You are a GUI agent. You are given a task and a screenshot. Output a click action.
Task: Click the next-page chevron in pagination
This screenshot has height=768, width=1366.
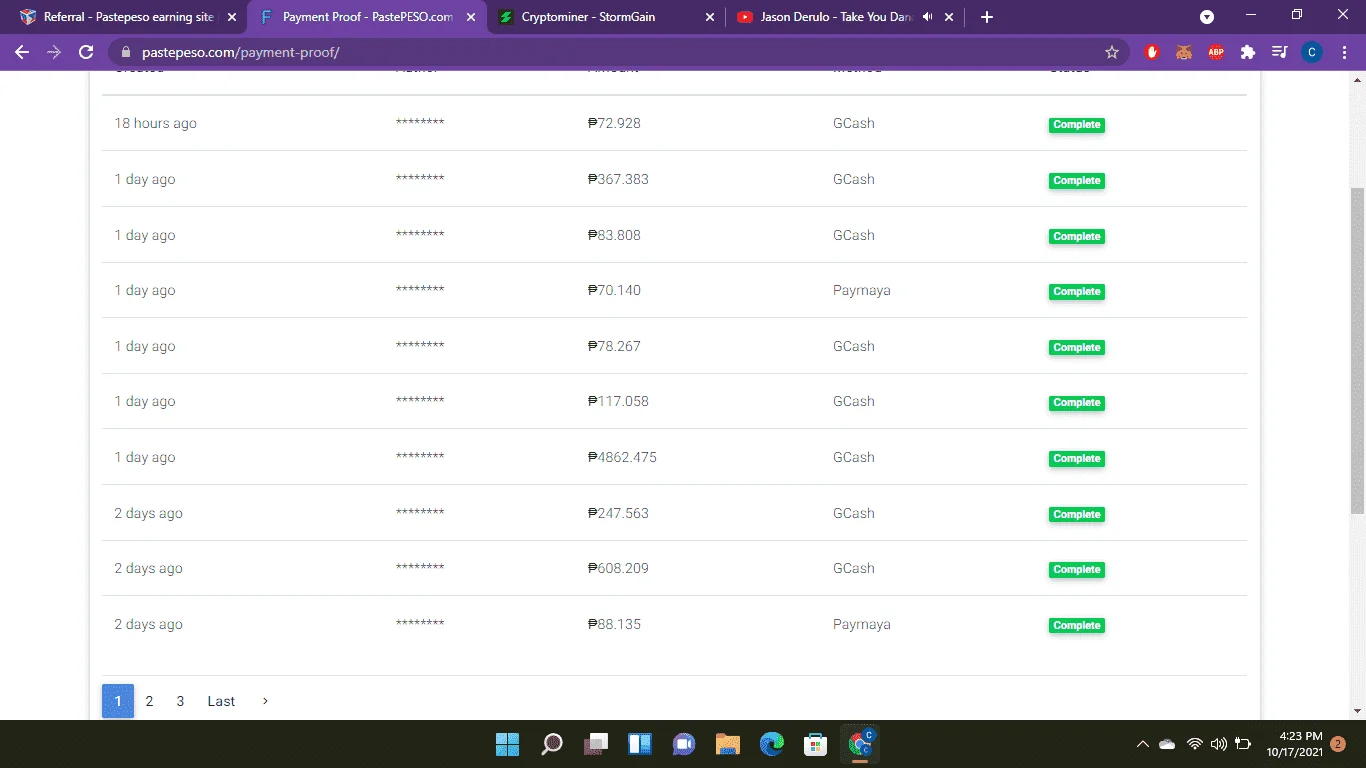tap(265, 701)
